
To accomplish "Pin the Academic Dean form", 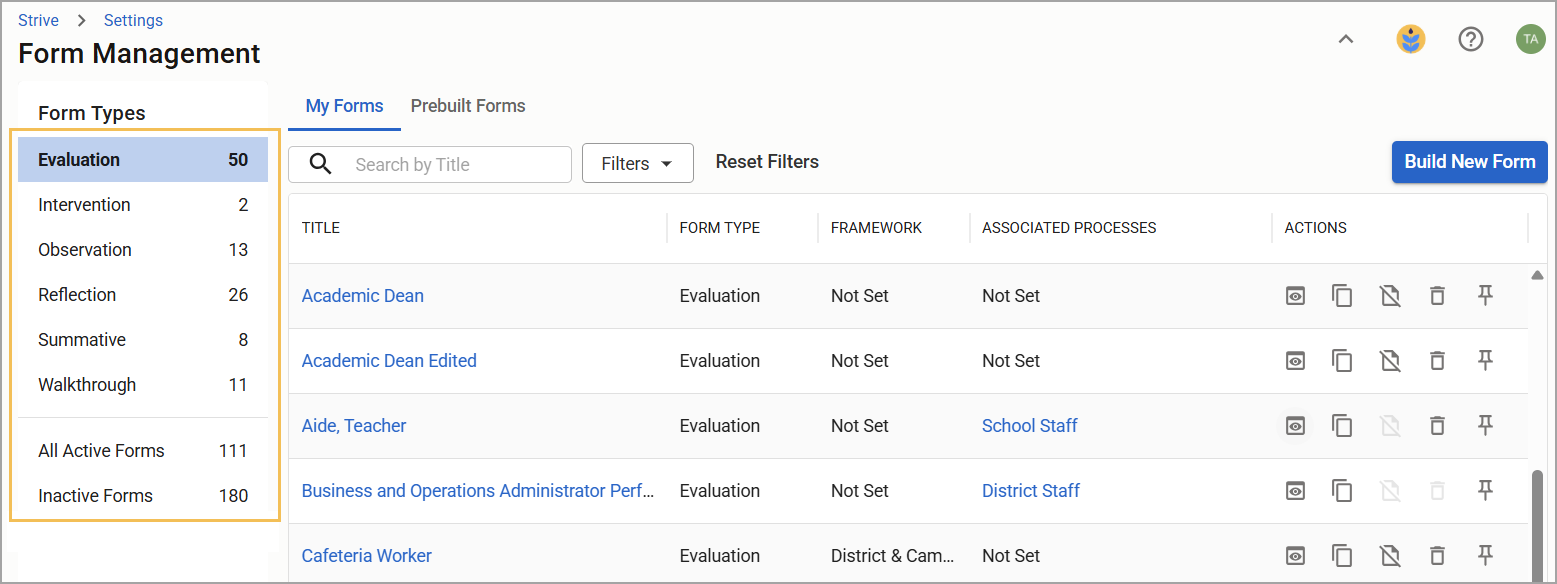I will tap(1485, 295).
